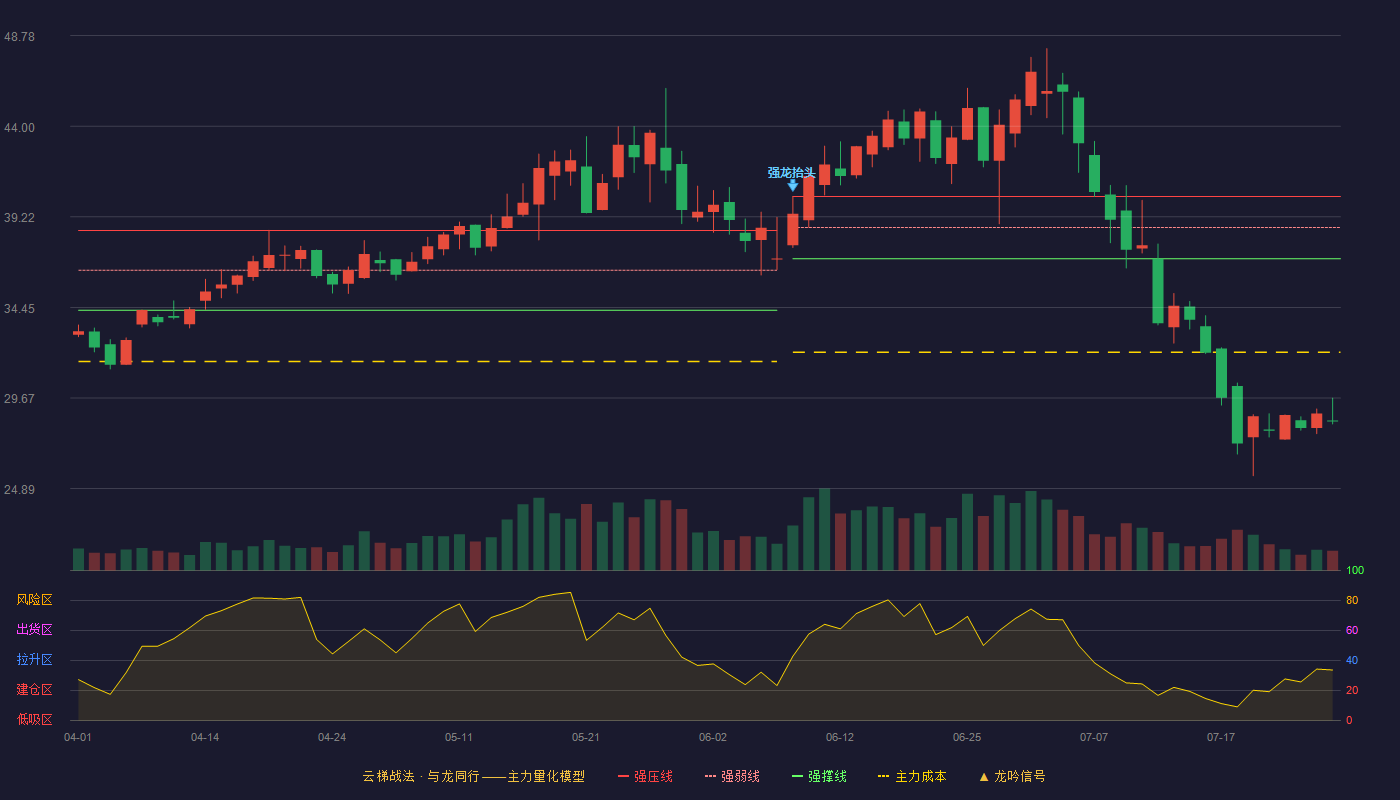Click the 05-21 date label
This screenshot has height=800, width=1400.
pyautogui.click(x=586, y=737)
